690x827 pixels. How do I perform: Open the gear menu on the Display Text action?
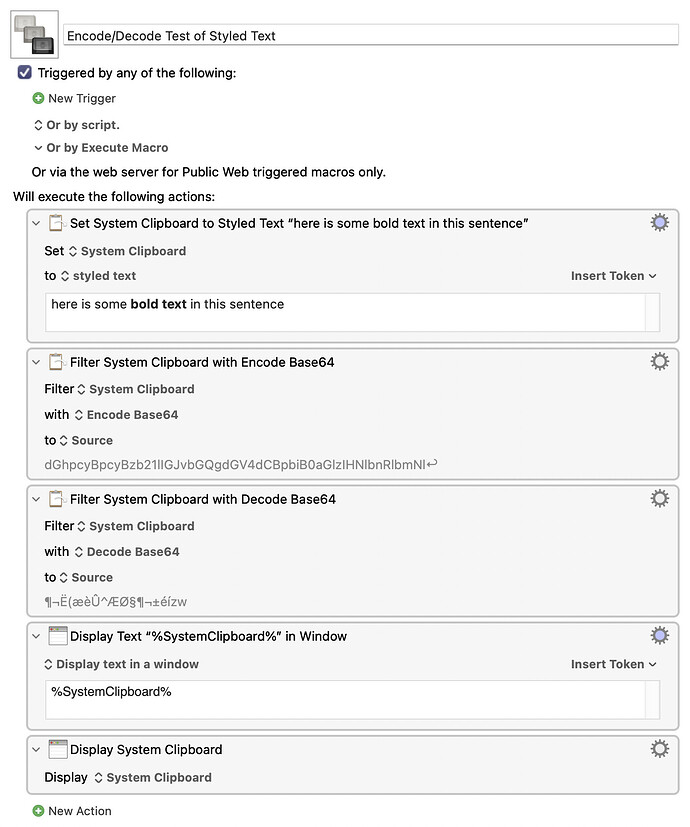[x=659, y=635]
